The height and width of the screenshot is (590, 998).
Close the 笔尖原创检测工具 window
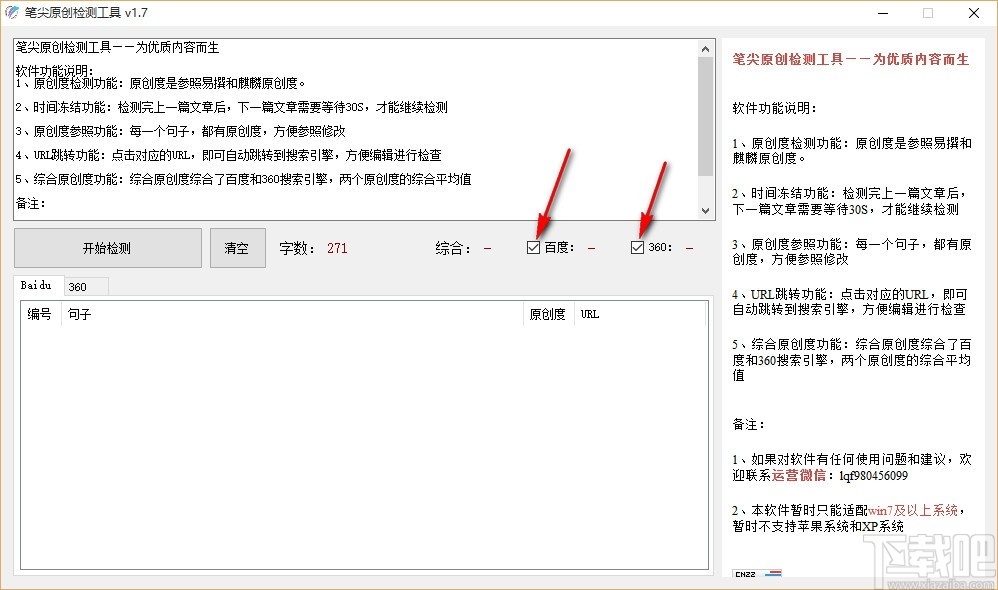click(974, 13)
